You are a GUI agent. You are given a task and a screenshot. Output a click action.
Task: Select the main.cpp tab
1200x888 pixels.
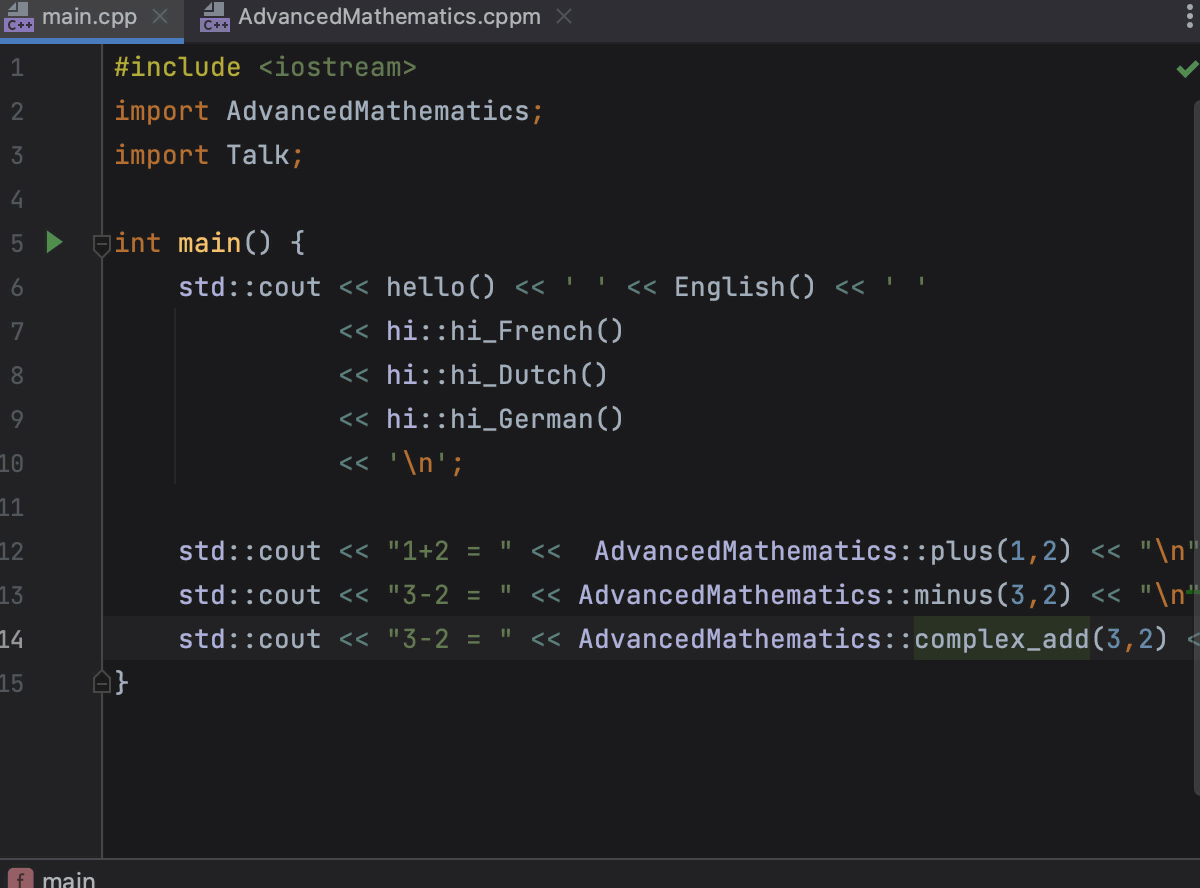click(90, 17)
